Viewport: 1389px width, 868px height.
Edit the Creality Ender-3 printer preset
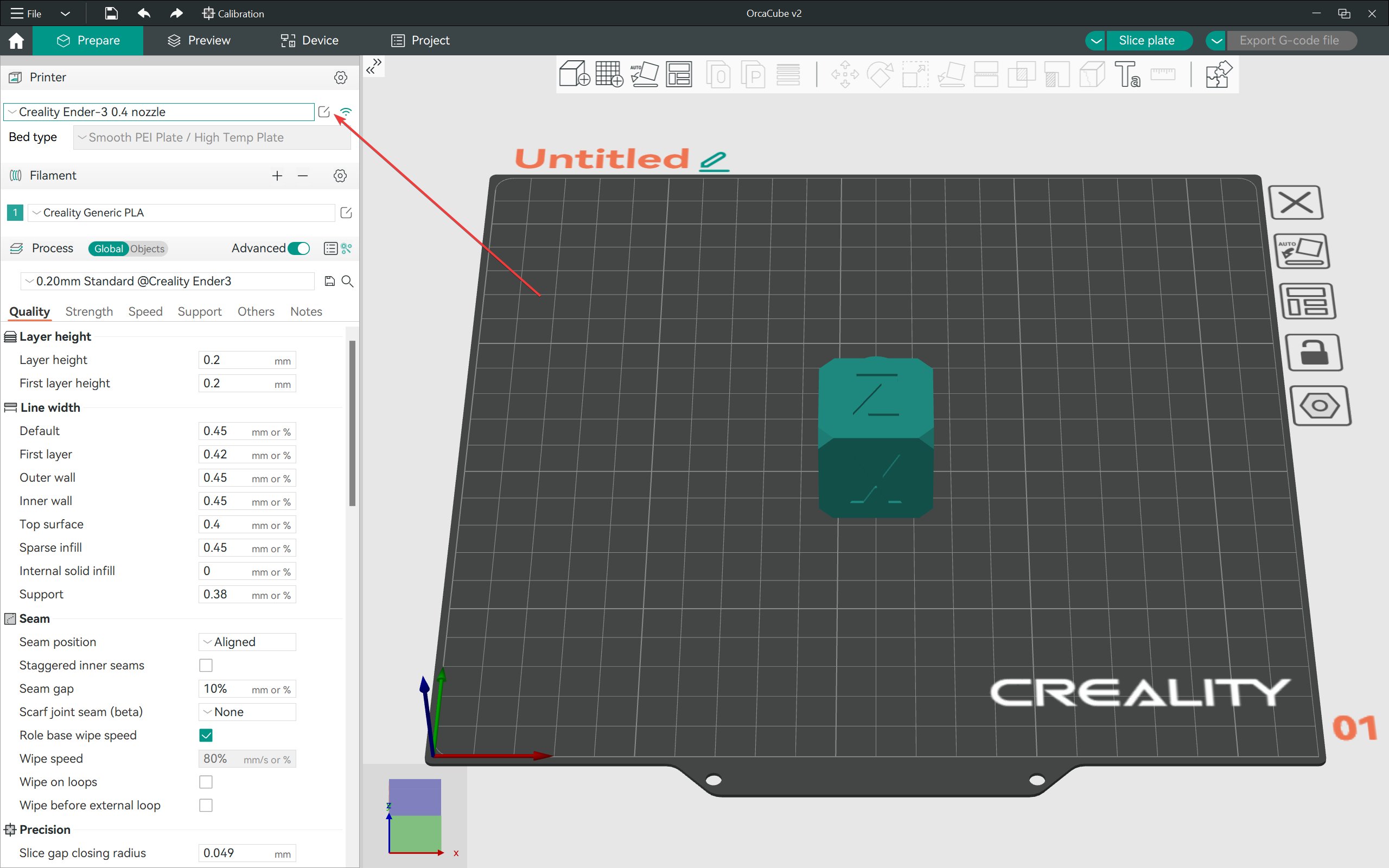[x=324, y=112]
